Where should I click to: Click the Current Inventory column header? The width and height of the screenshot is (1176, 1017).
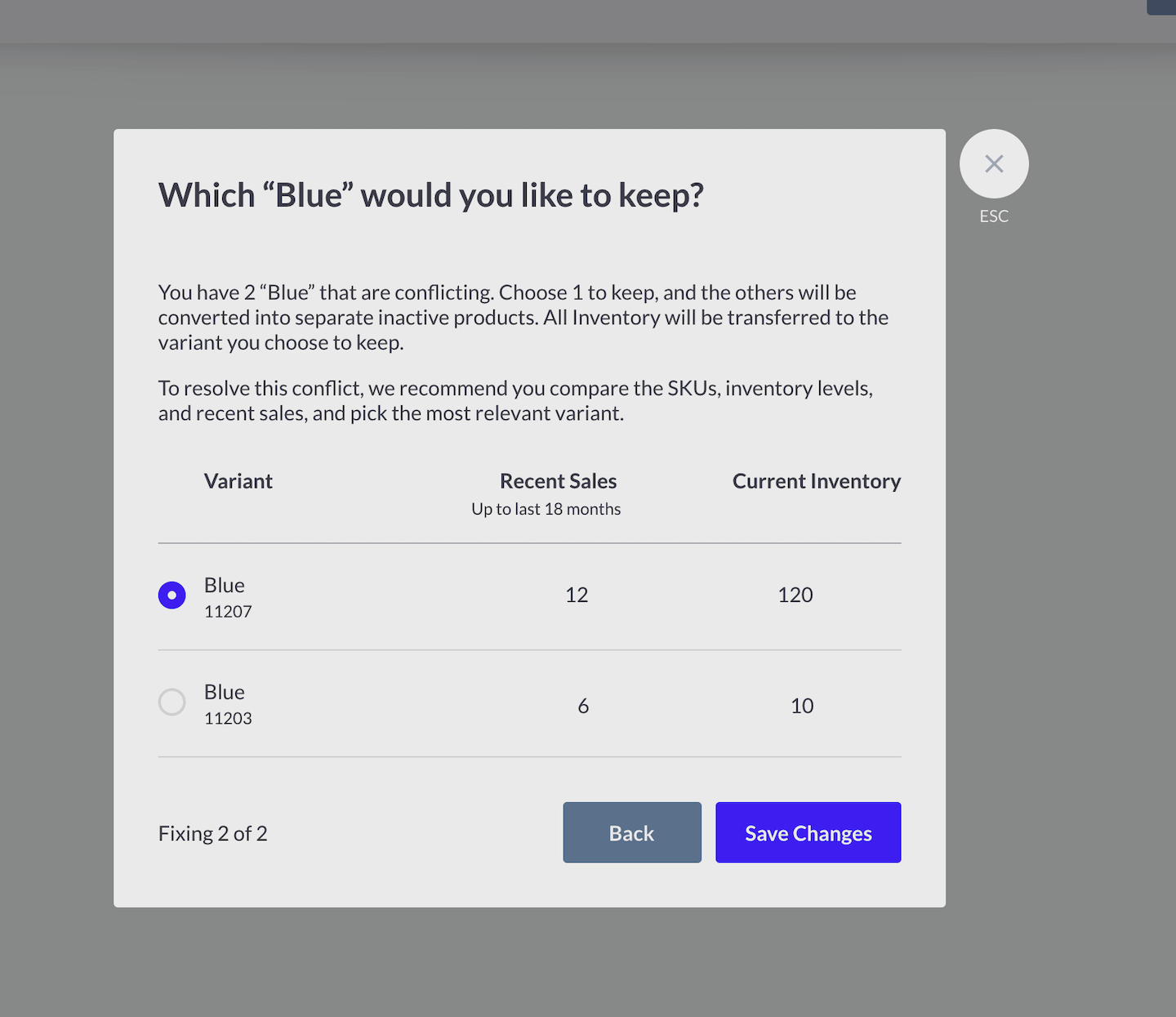[816, 481]
